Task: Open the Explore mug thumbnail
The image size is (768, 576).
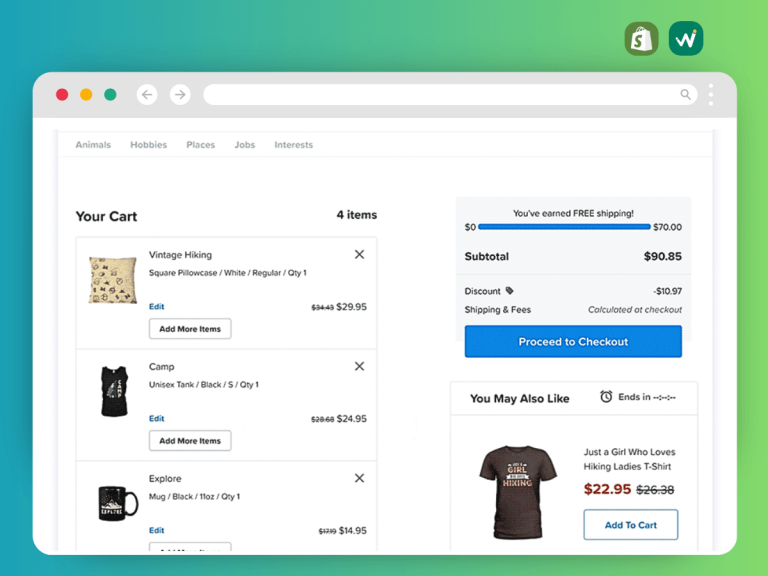Action: [x=118, y=504]
